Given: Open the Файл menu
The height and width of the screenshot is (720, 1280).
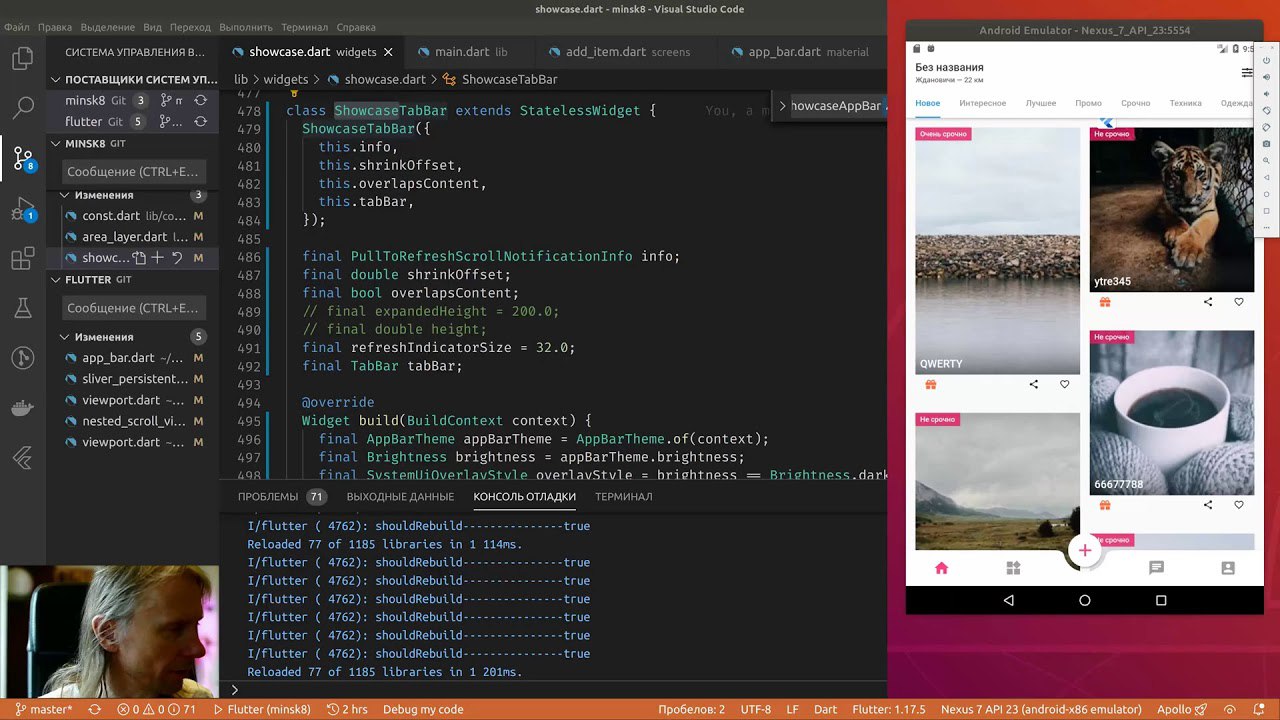Looking at the screenshot, I should (17, 27).
